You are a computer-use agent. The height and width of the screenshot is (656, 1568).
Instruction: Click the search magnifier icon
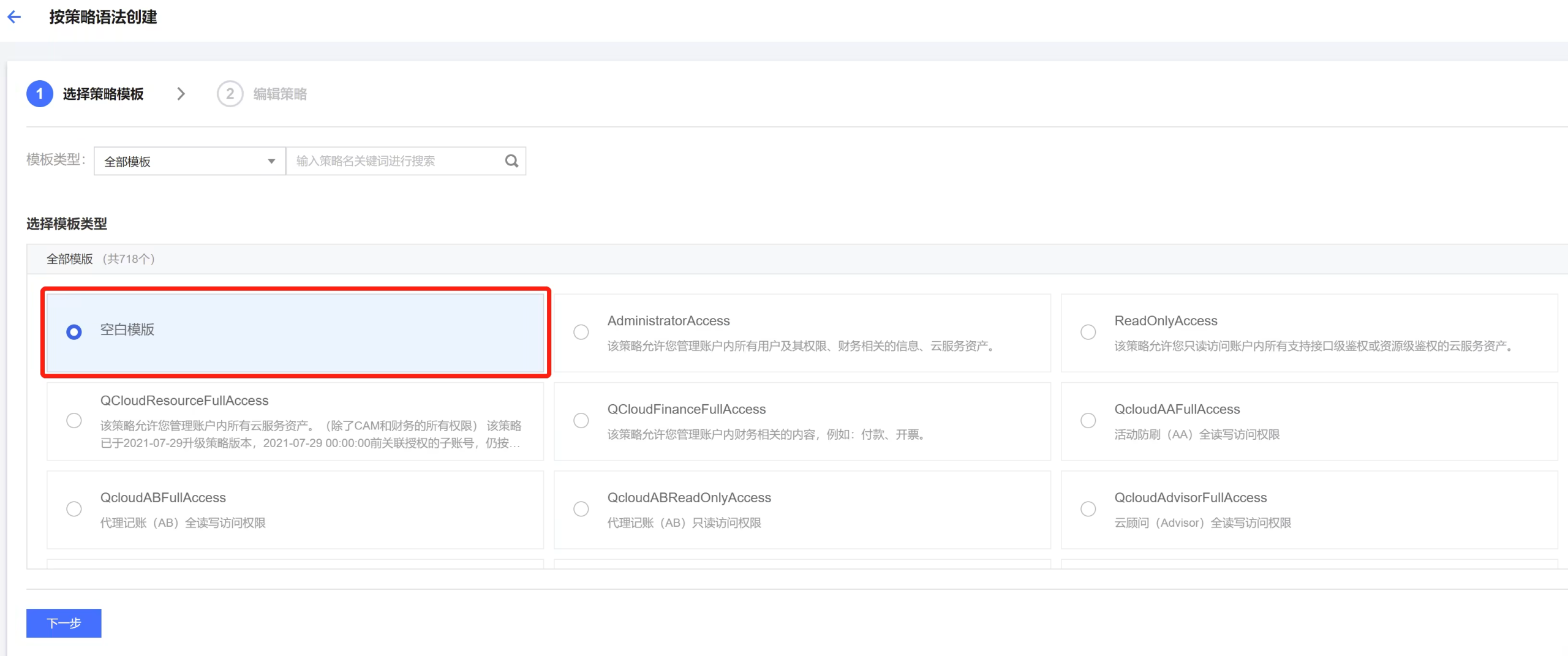511,161
